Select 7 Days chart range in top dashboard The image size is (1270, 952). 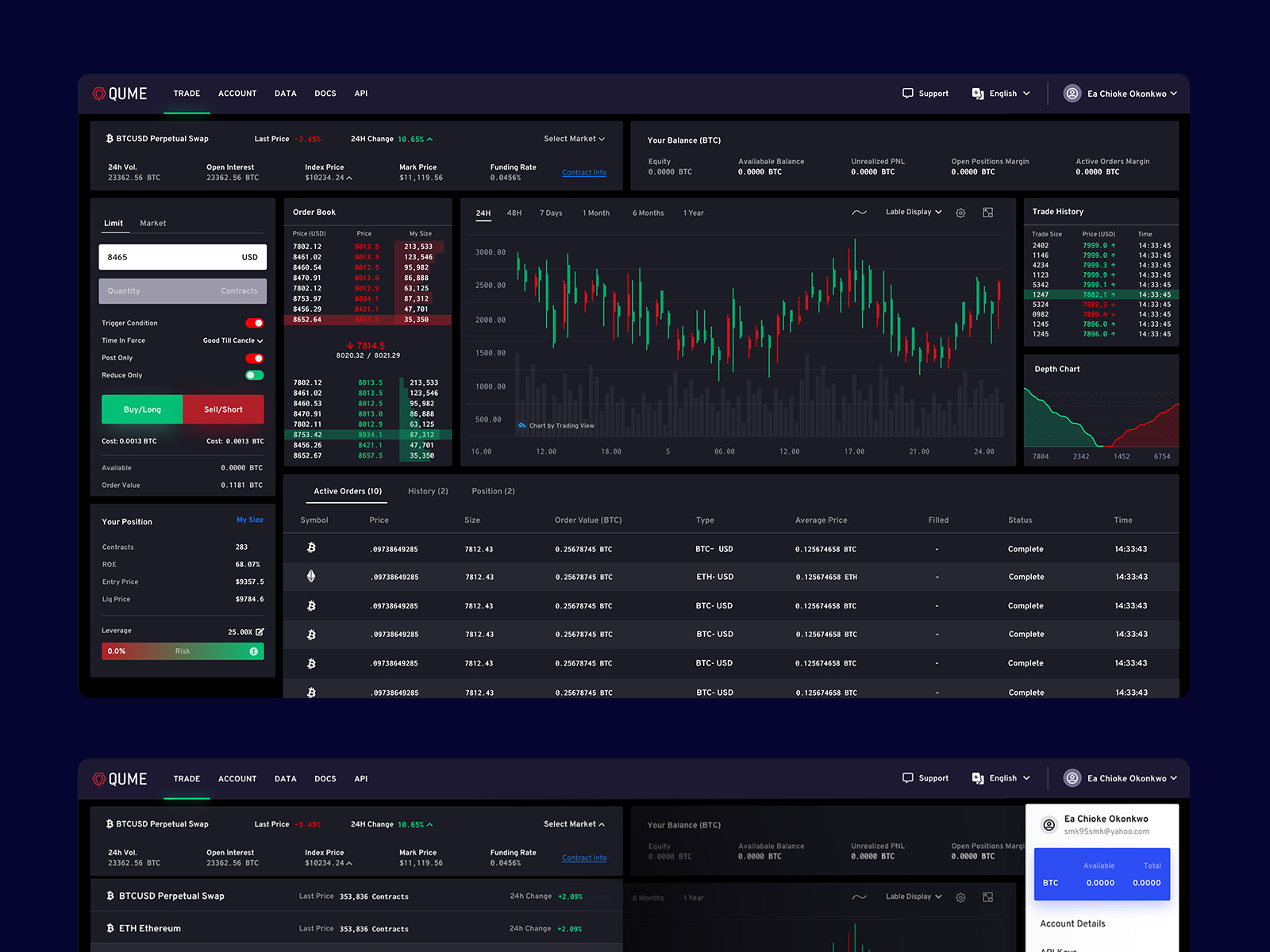(x=551, y=213)
